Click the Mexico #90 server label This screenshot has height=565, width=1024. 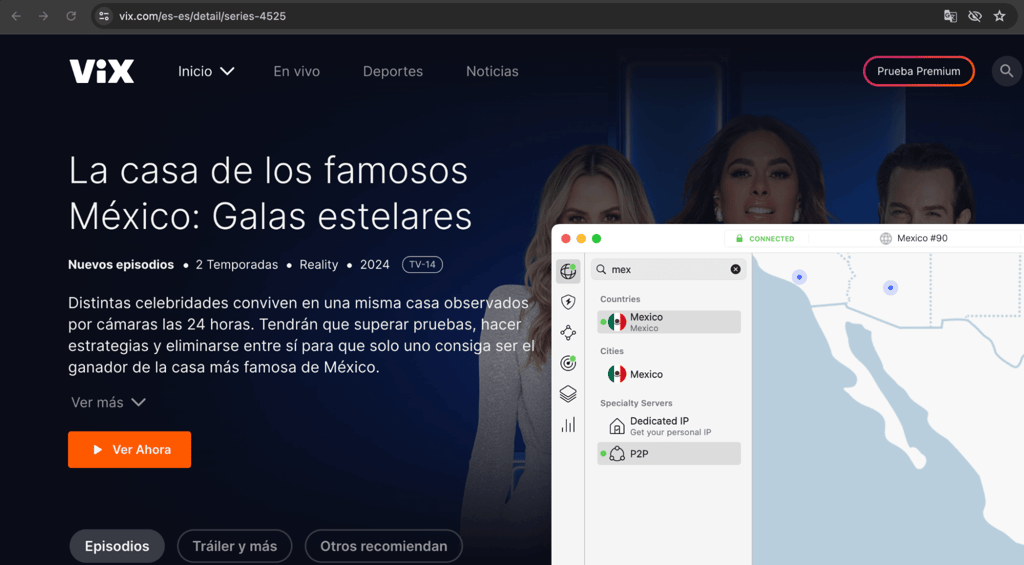pyautogui.click(x=914, y=238)
